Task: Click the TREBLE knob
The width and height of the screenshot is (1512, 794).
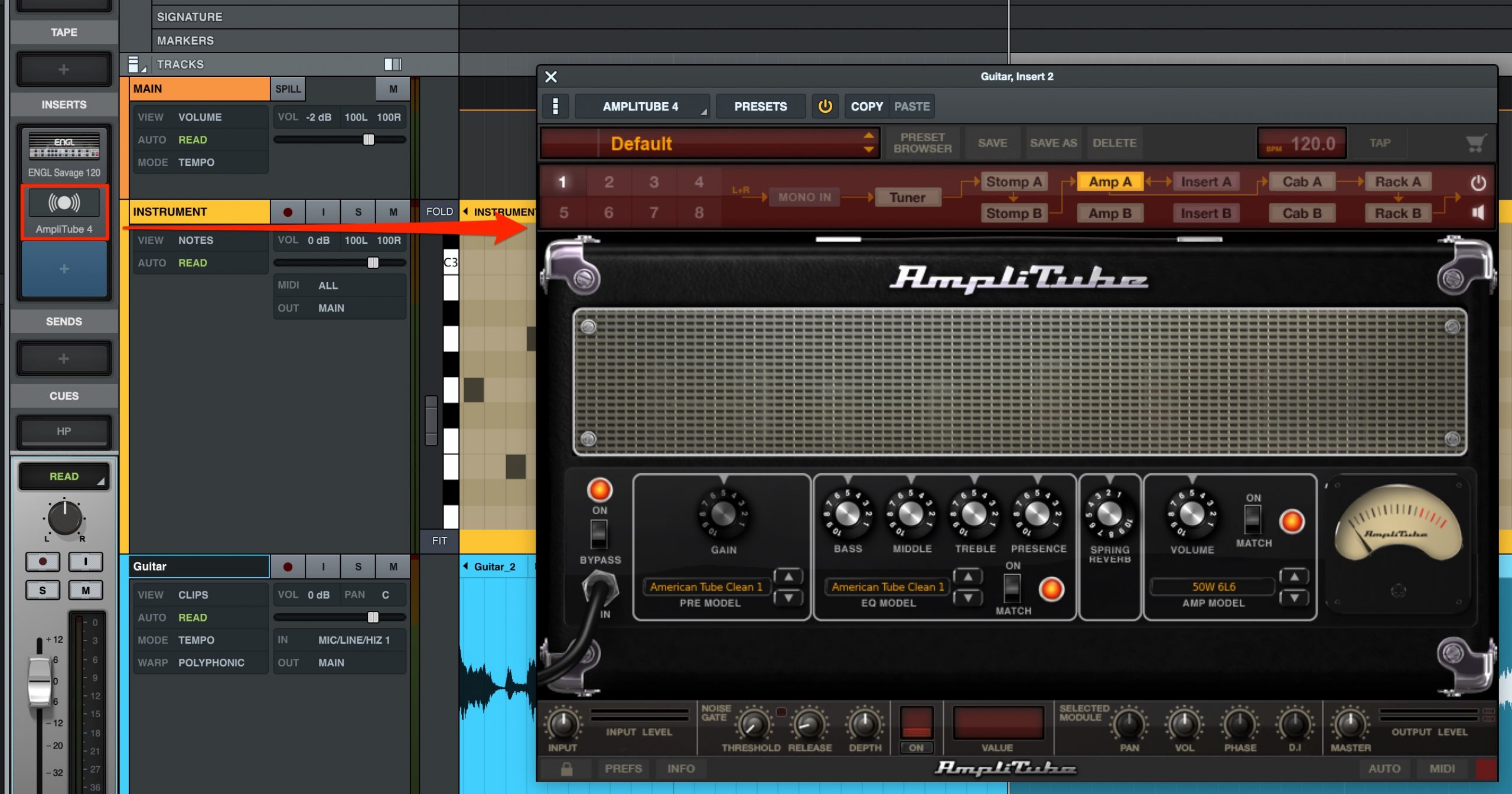Action: 975,514
